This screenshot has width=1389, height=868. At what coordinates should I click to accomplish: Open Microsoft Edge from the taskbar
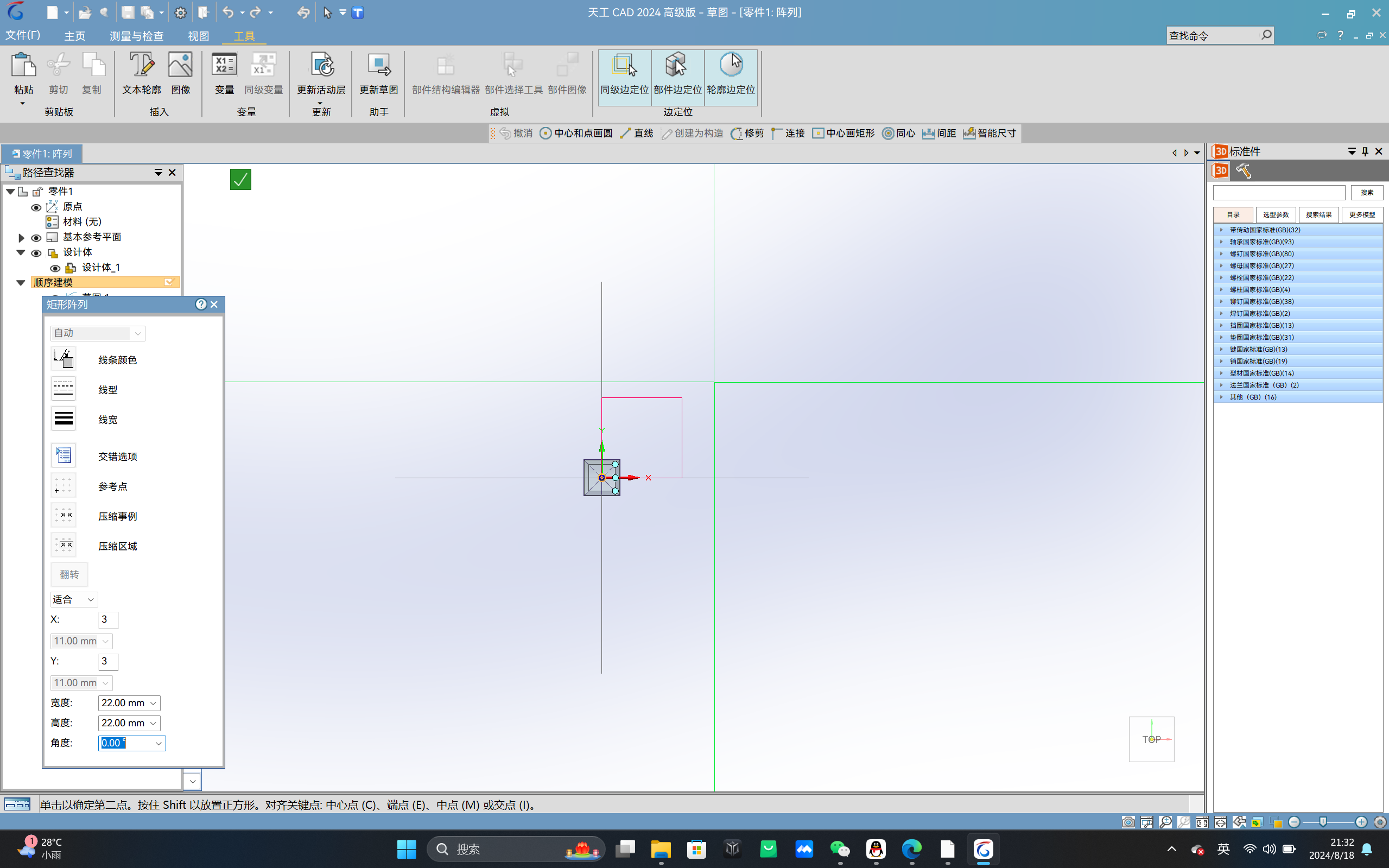pos(911,848)
